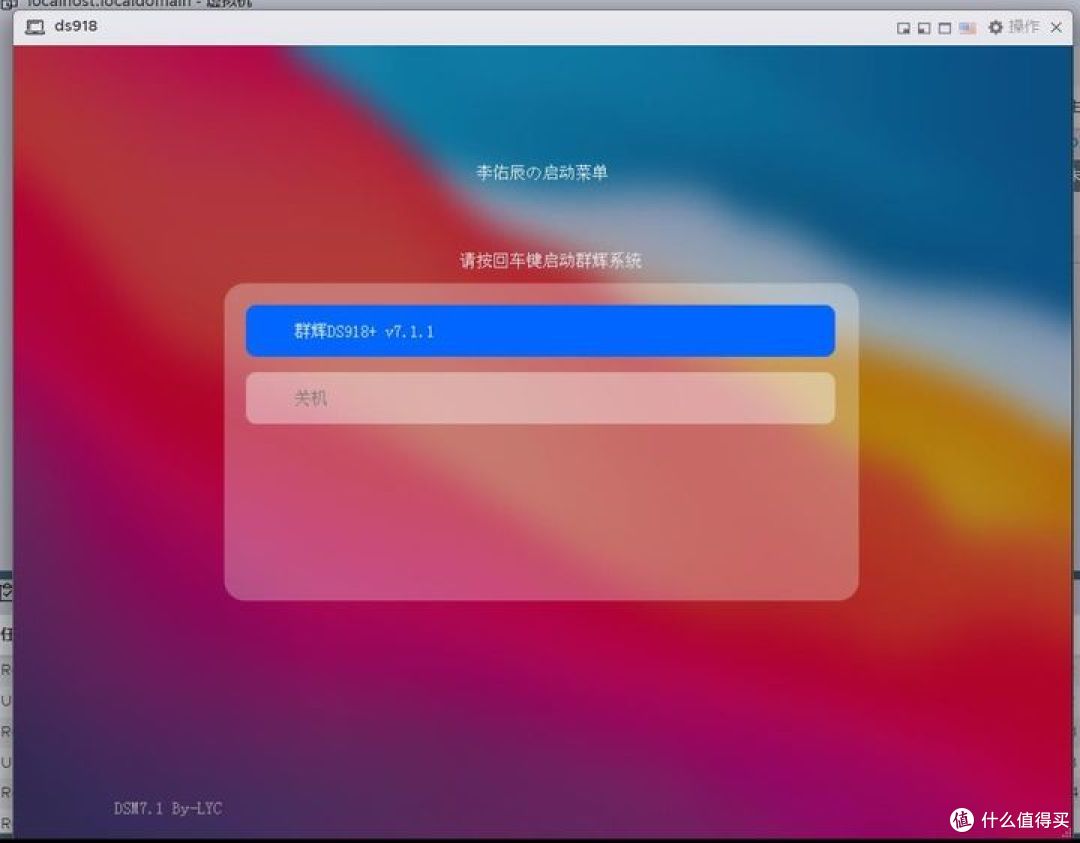This screenshot has height=843, width=1080.
Task: Click the 请按回车键启动群辉系统 prompt text
Action: click(x=550, y=260)
